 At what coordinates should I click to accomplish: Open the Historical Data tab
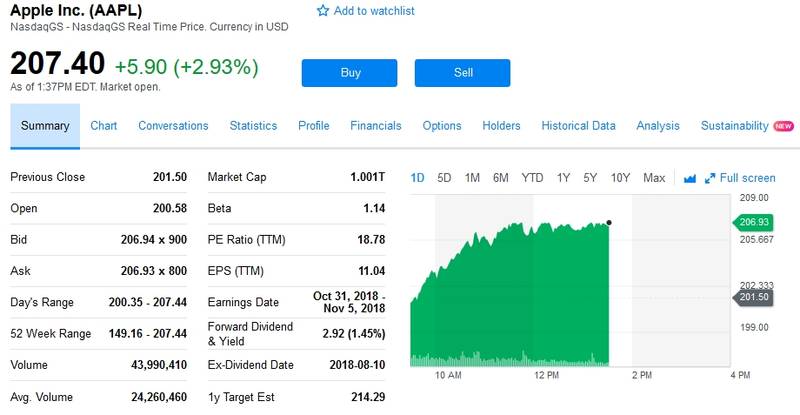pyautogui.click(x=578, y=126)
